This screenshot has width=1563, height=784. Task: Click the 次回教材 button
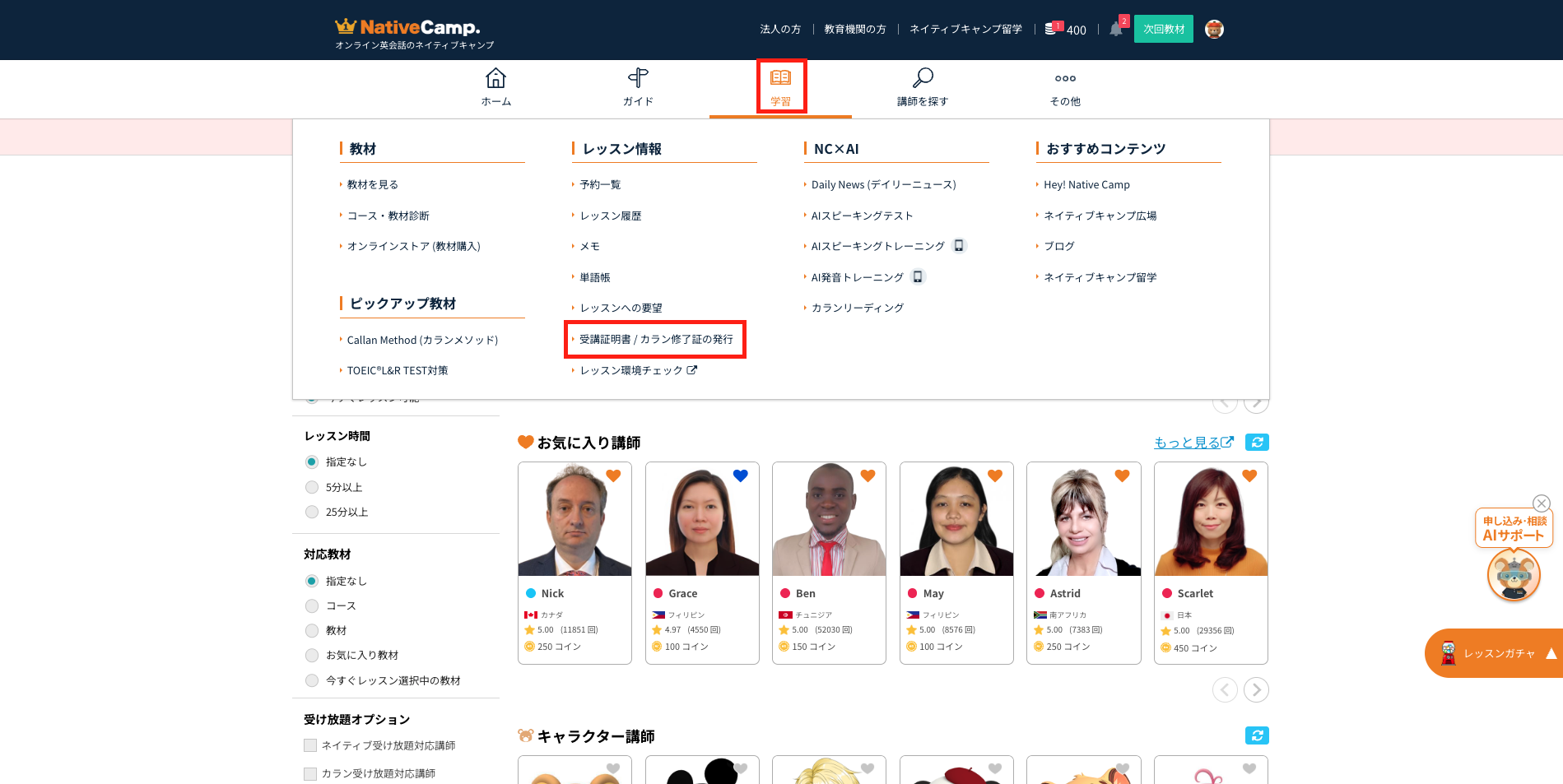pos(1163,30)
